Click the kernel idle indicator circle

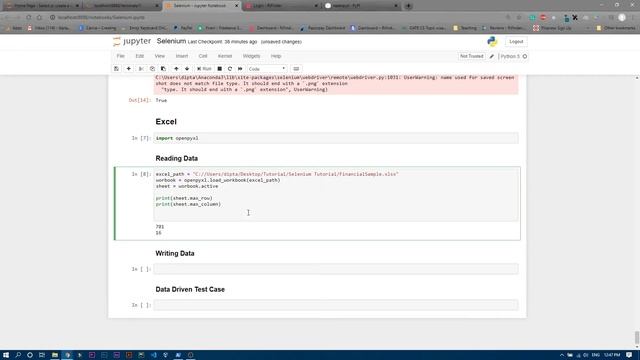click(x=525, y=56)
